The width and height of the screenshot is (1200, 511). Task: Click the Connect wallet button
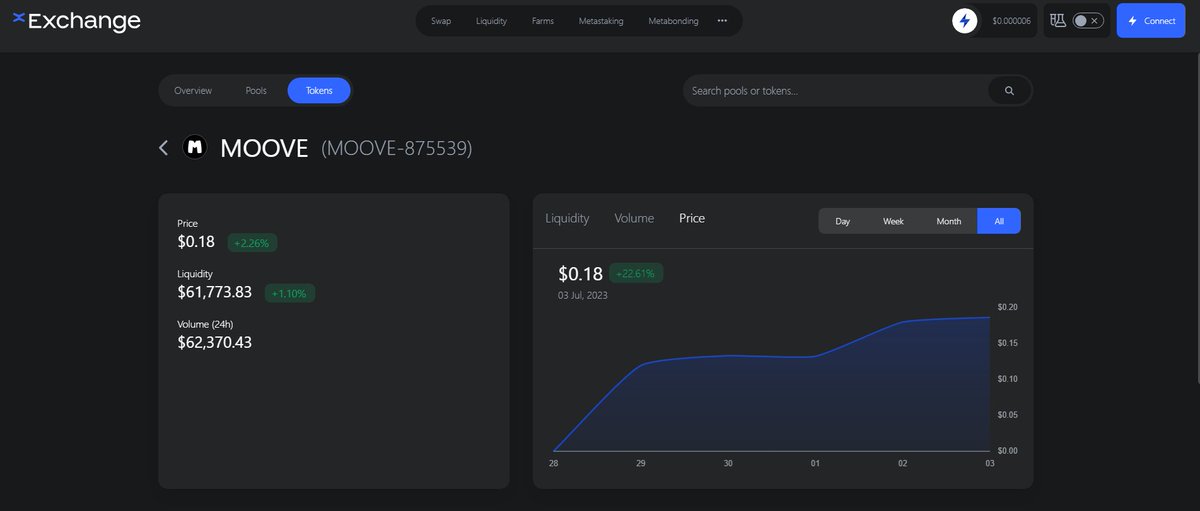point(1150,21)
